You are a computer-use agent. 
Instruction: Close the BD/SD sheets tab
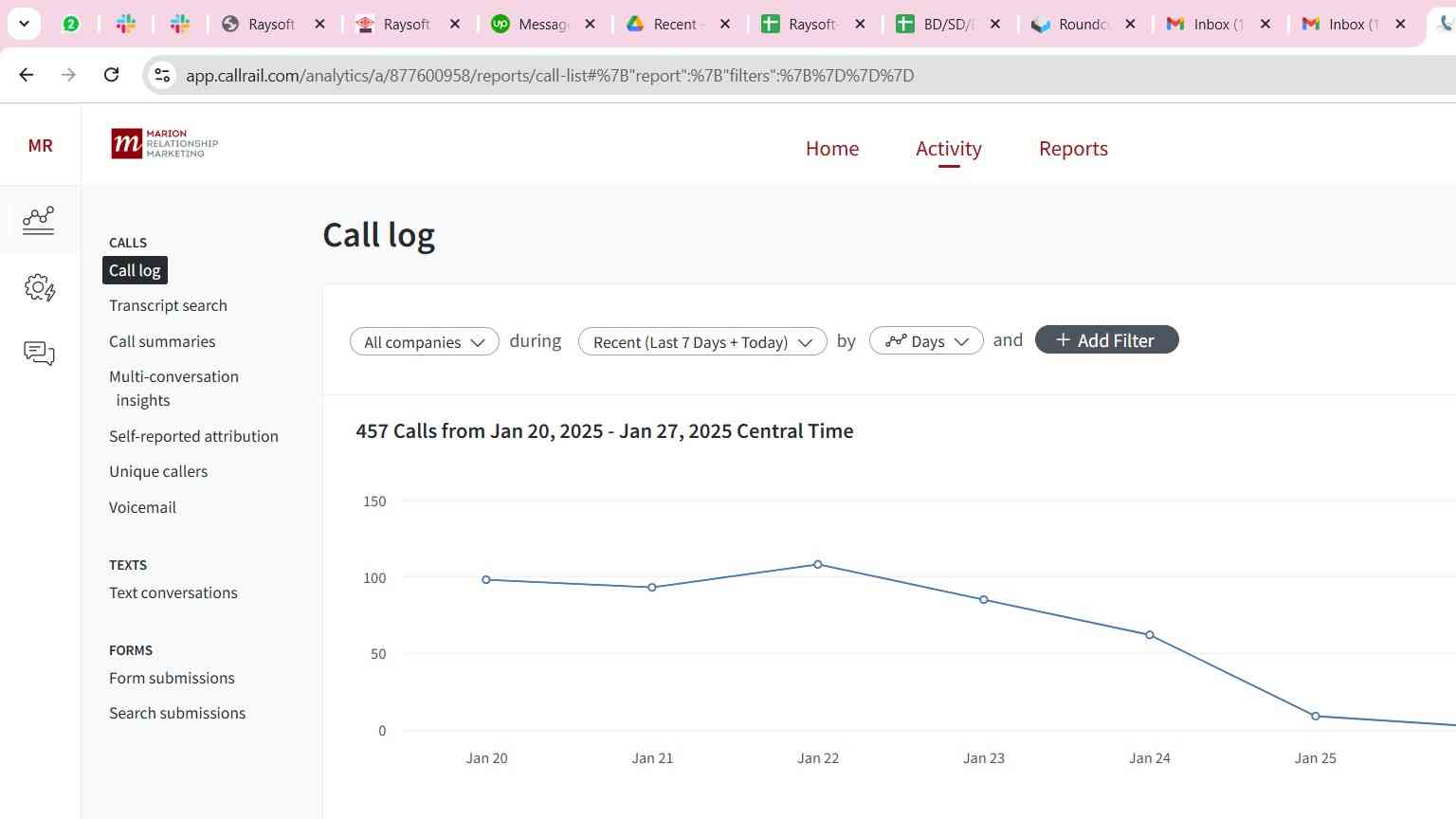(x=995, y=24)
